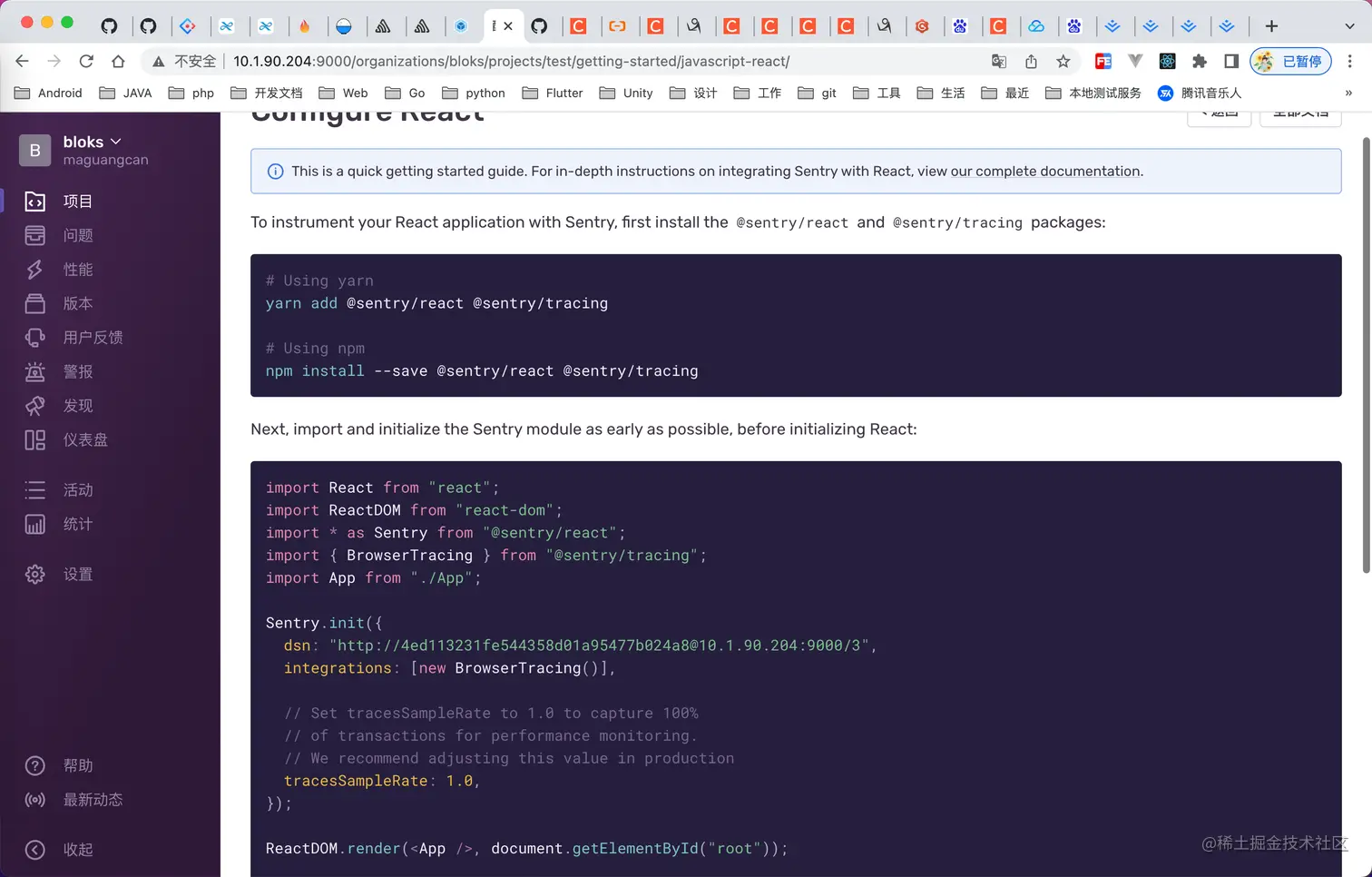
Task: Open the 仪表盘 (Dashboards) sidebar item
Action: pyautogui.click(x=67, y=440)
